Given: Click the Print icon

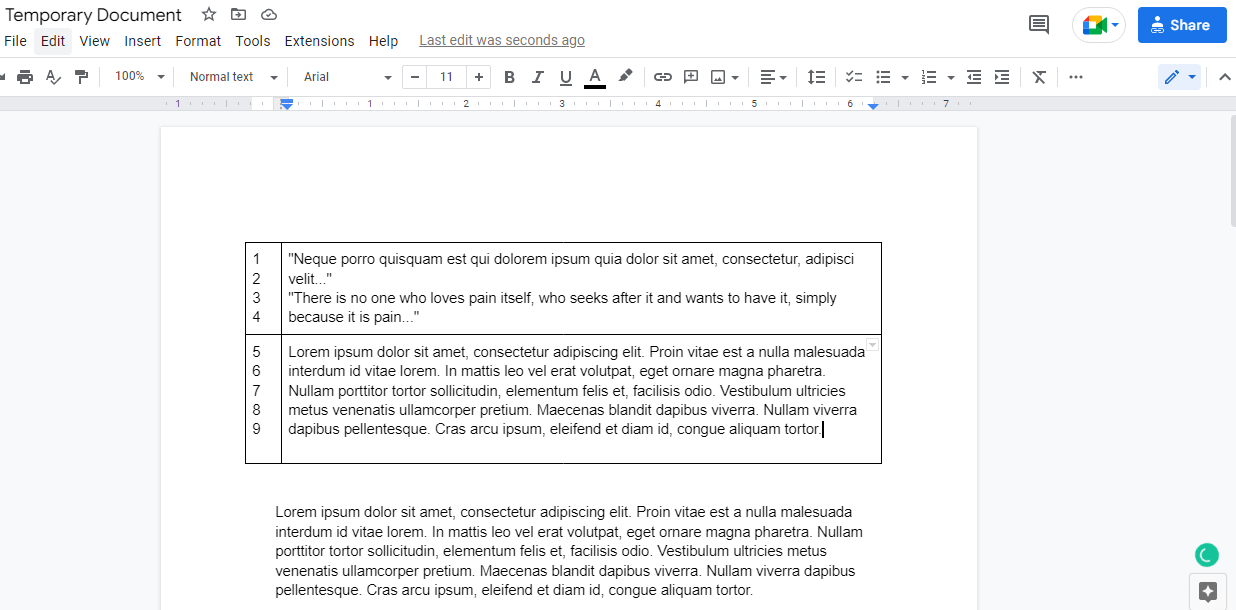Looking at the screenshot, I should [25, 76].
